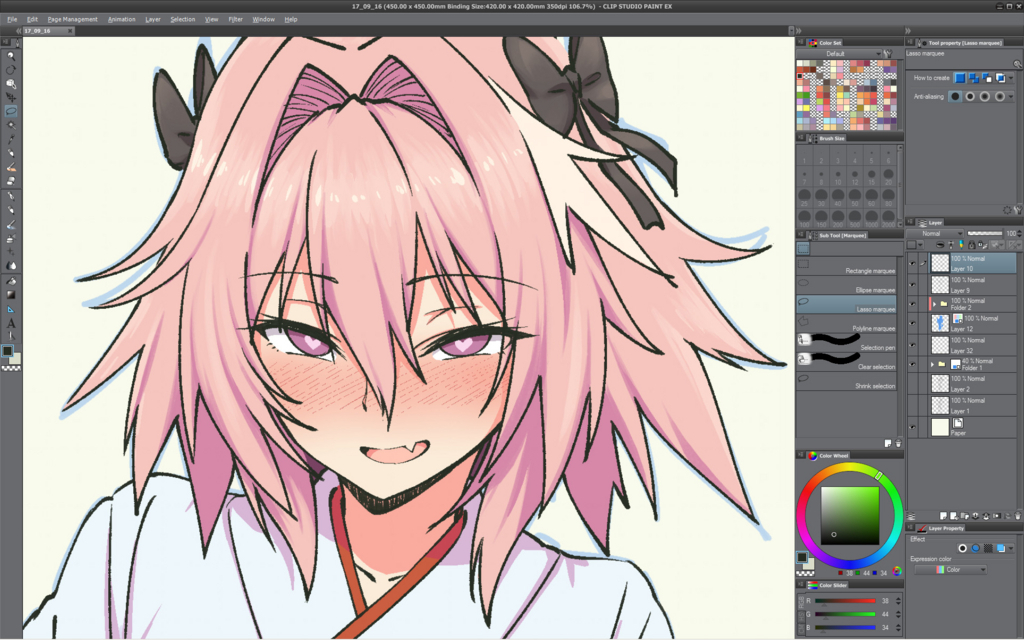Select the Blend droplet tool
Viewport: 1024px width, 640px height.
click(10, 266)
